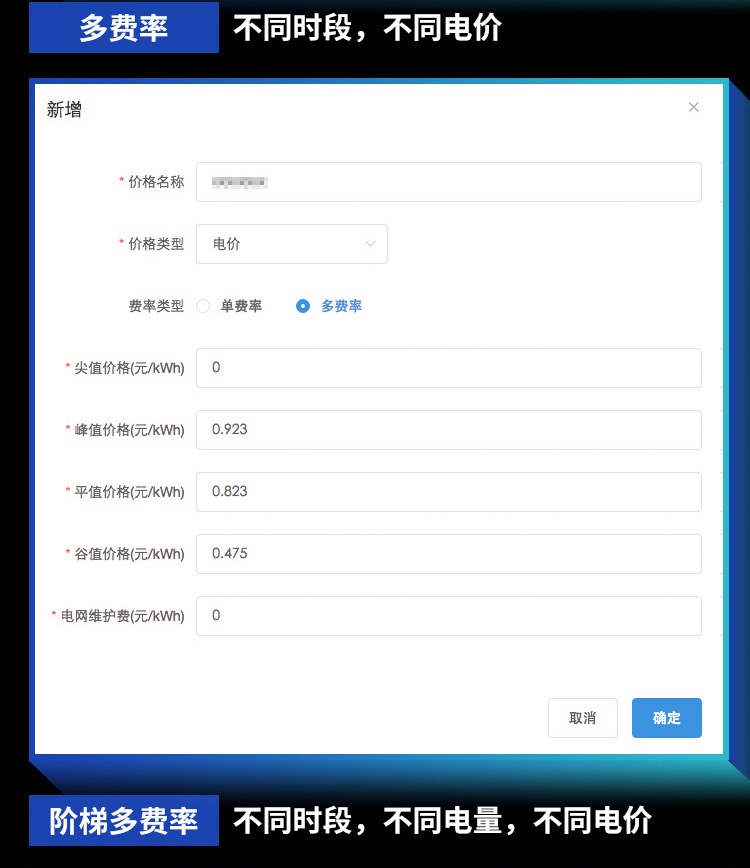750x868 pixels.
Task: Click the 谷值价格 field showing 0.475
Action: [x=448, y=554]
